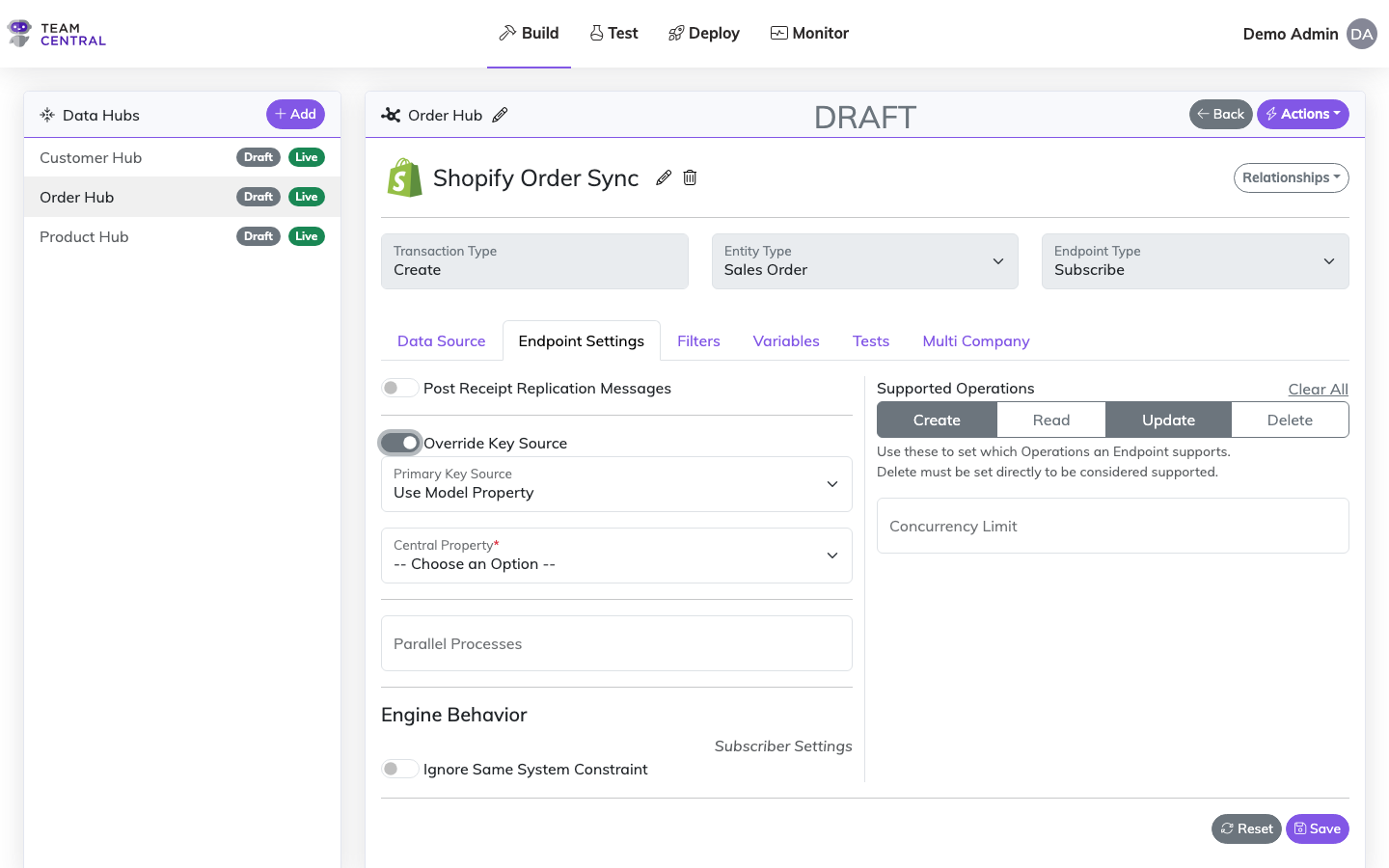The image size is (1389, 868).
Task: Switch to the Filters tab
Action: [x=698, y=340]
